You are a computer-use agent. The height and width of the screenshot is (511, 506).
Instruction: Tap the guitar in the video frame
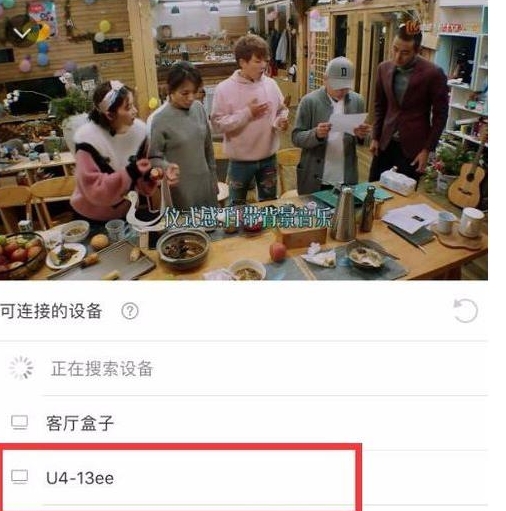tap(468, 180)
